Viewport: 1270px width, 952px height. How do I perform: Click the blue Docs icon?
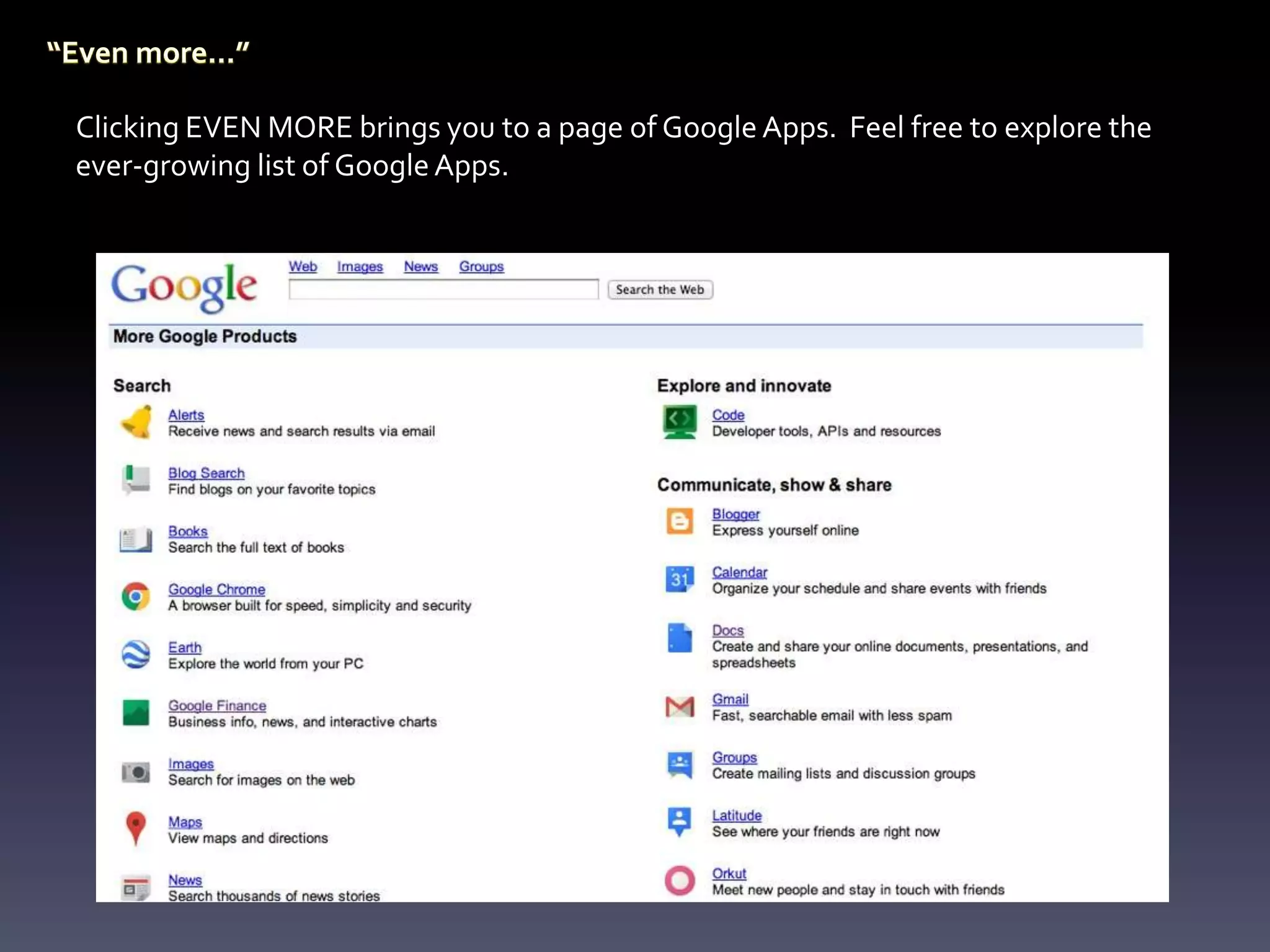[x=680, y=638]
